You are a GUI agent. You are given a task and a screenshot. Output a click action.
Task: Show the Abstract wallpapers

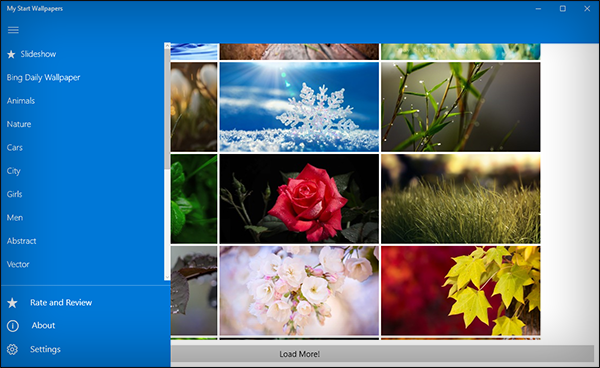pos(21,241)
